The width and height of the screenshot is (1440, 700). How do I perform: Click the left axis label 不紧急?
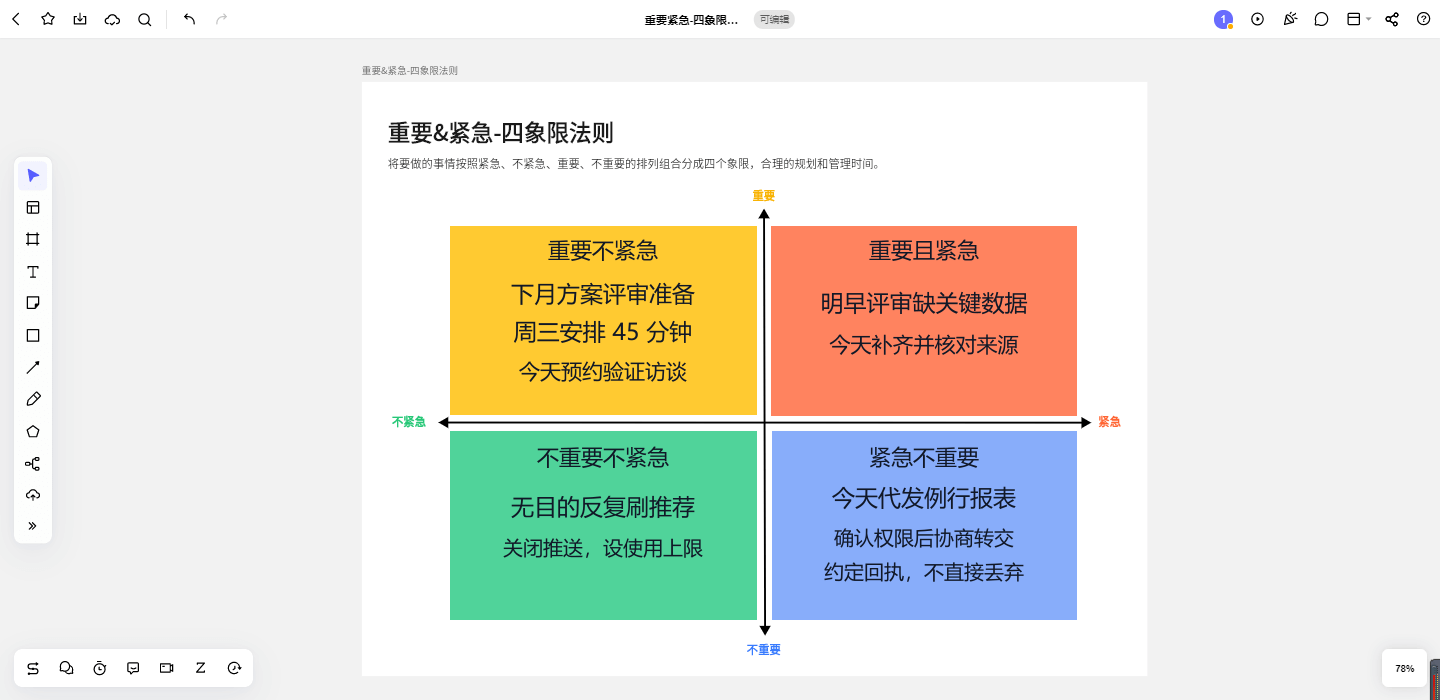point(409,422)
